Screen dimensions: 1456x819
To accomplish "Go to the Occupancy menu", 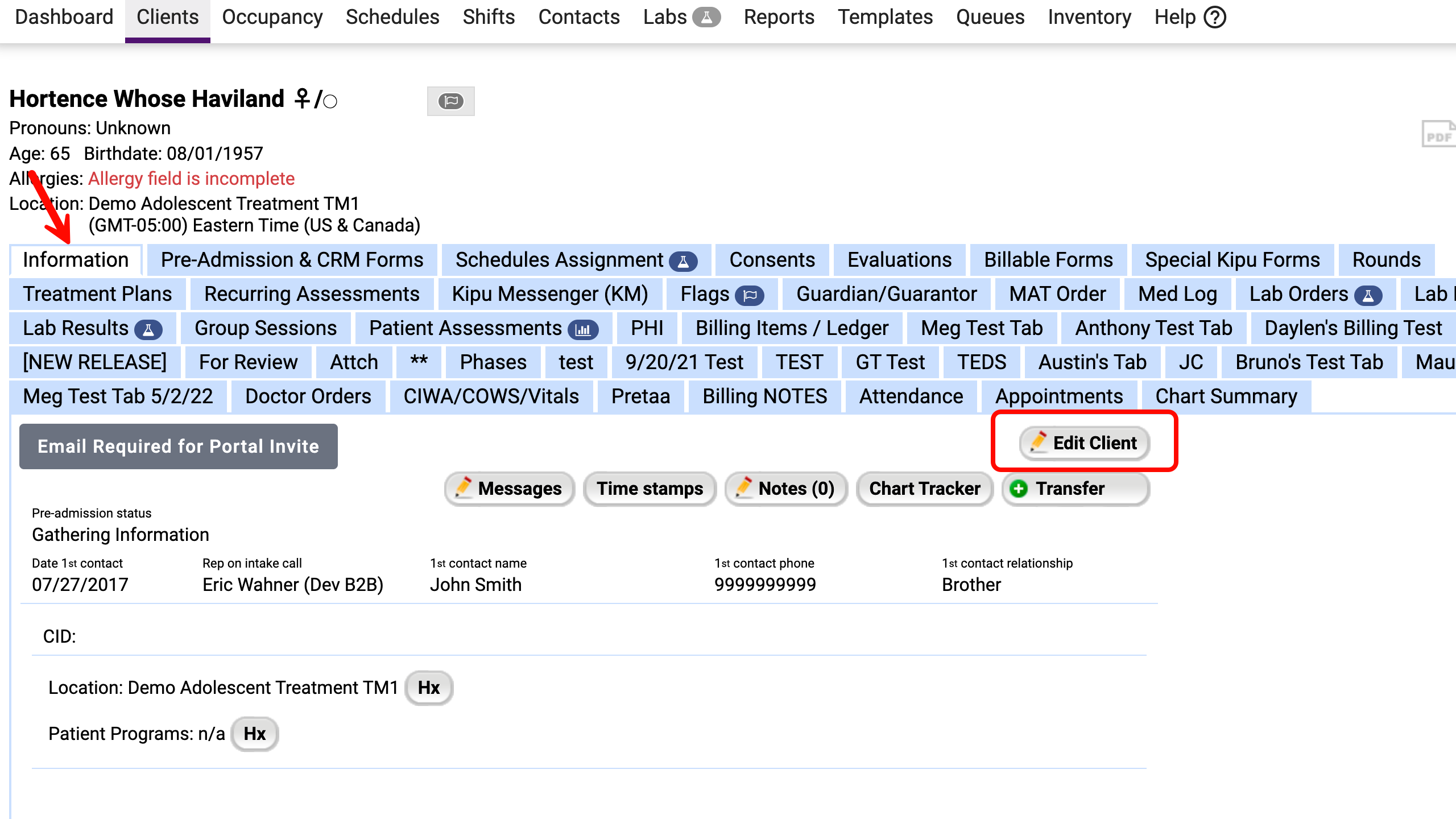I will (272, 17).
